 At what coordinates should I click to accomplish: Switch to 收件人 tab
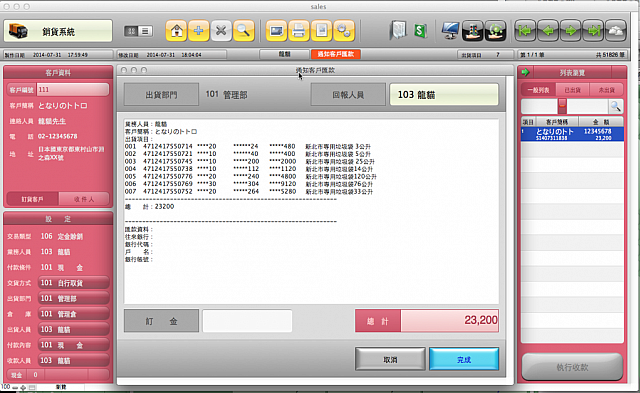point(84,199)
